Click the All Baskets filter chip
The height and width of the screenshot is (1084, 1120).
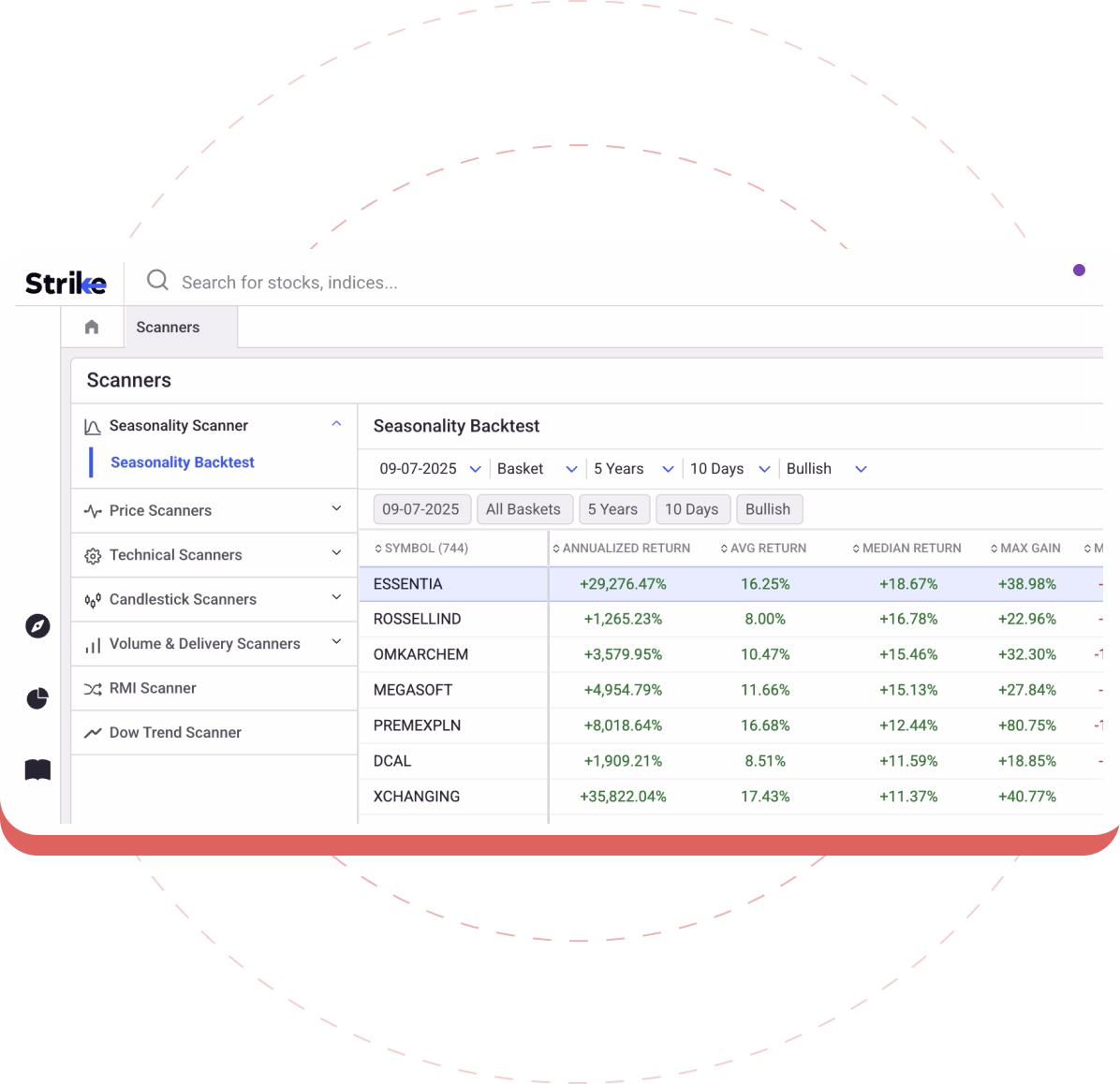point(523,509)
